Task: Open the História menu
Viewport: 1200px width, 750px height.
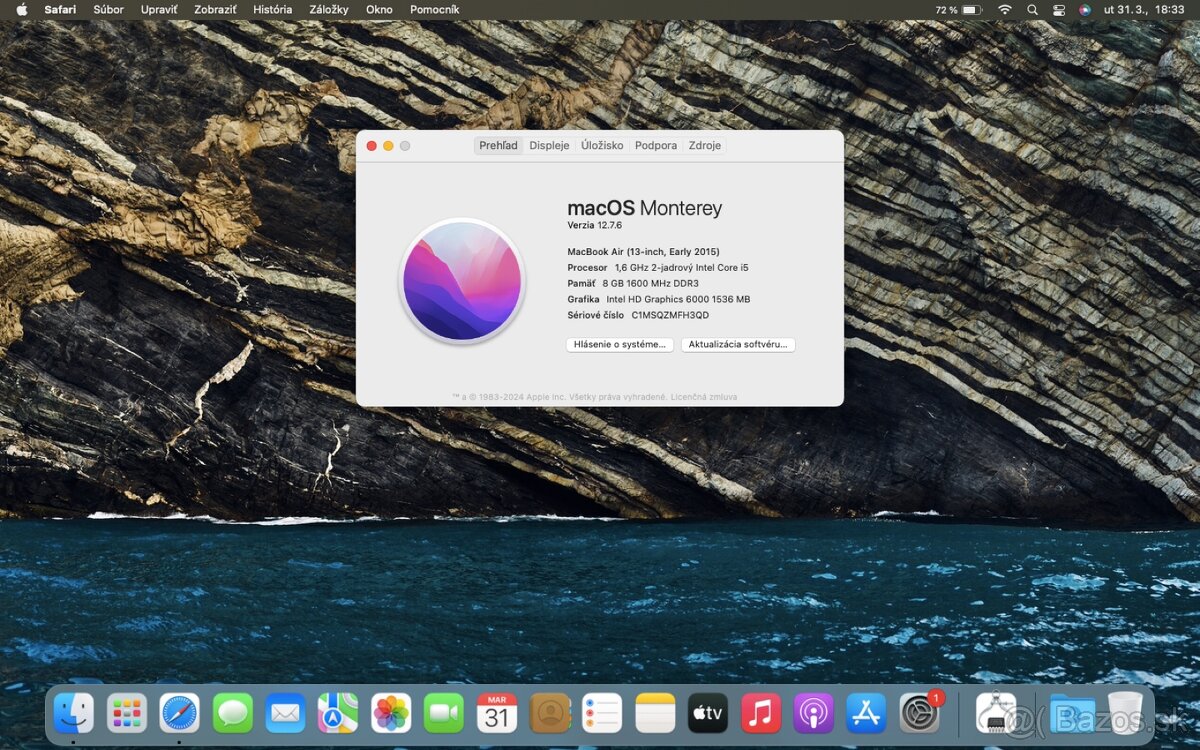Action: tap(272, 10)
